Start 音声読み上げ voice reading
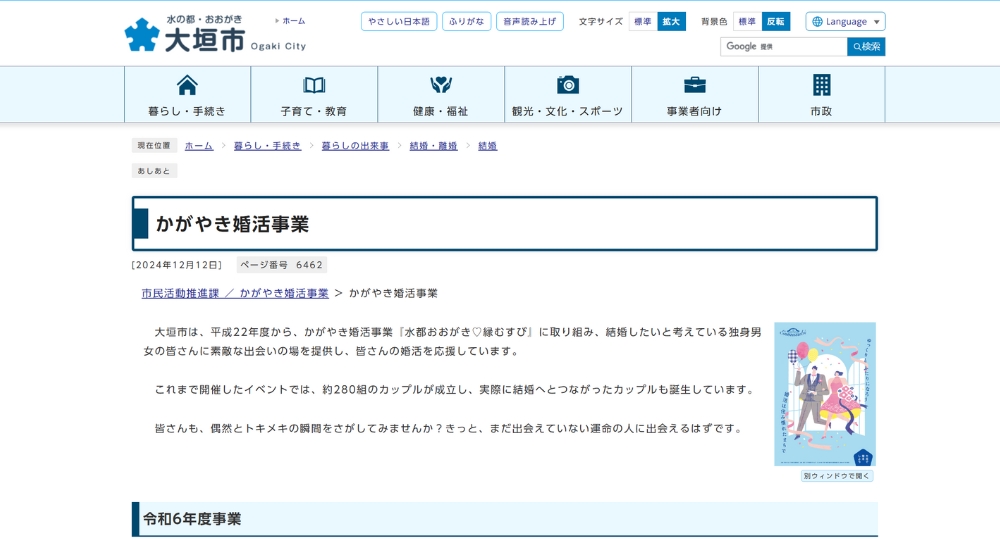Viewport: 1000px width, 540px height. point(530,22)
